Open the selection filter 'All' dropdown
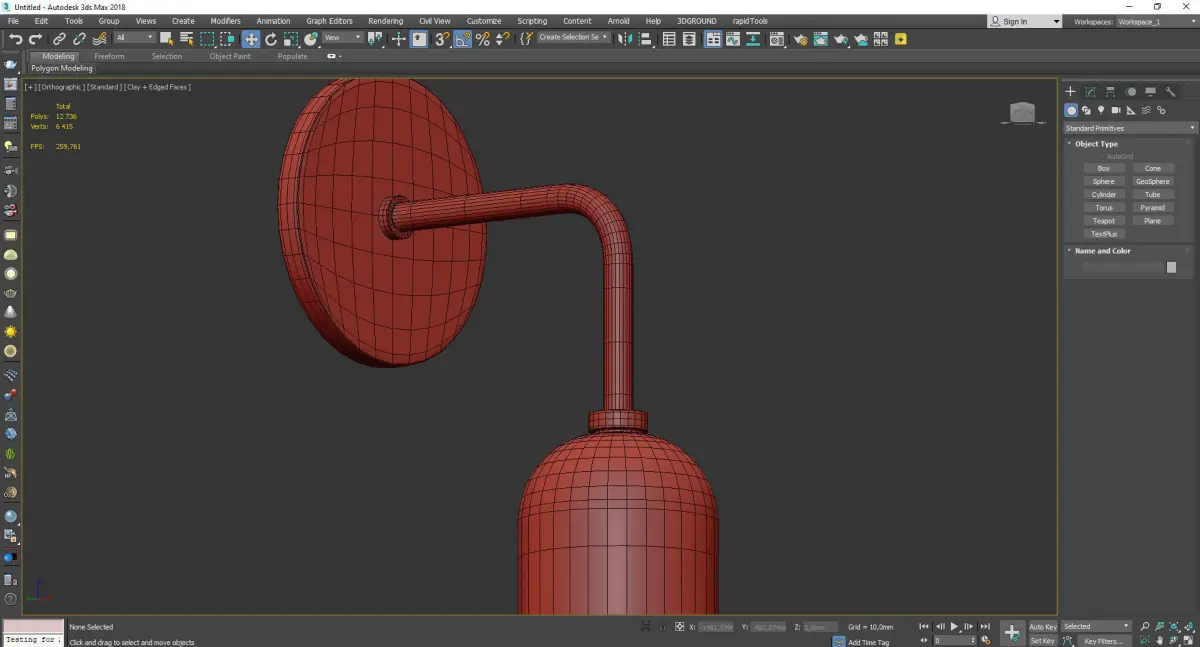 coord(135,38)
